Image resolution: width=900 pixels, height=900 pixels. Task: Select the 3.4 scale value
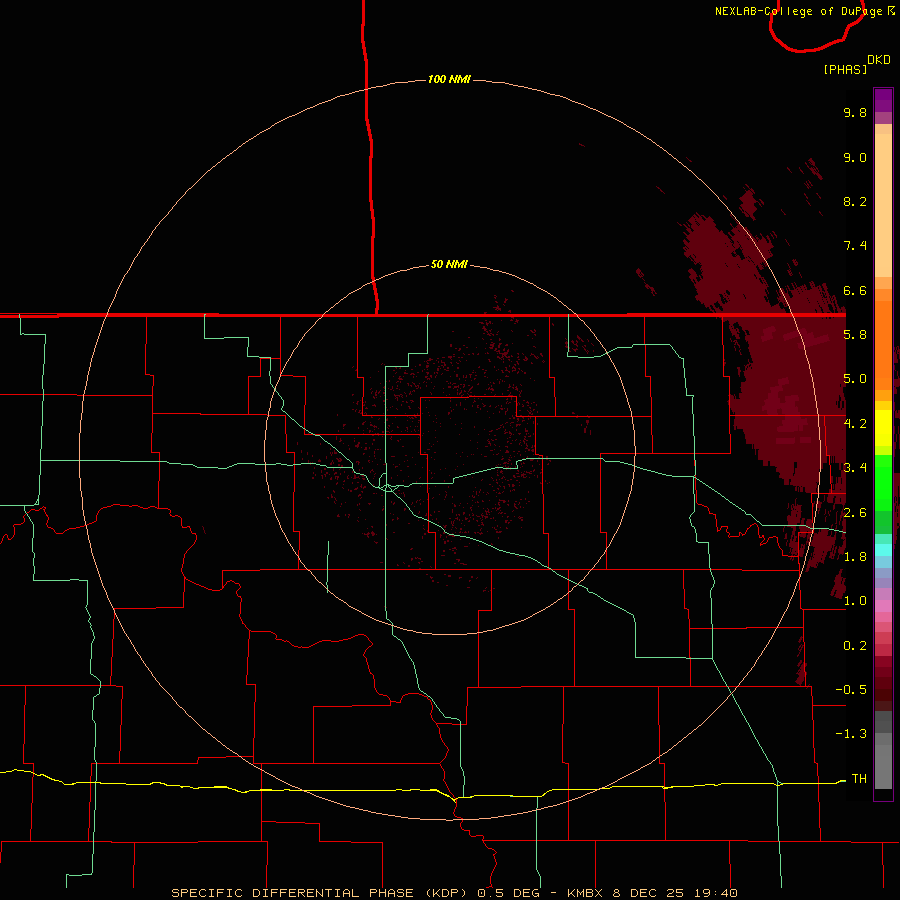click(x=855, y=468)
